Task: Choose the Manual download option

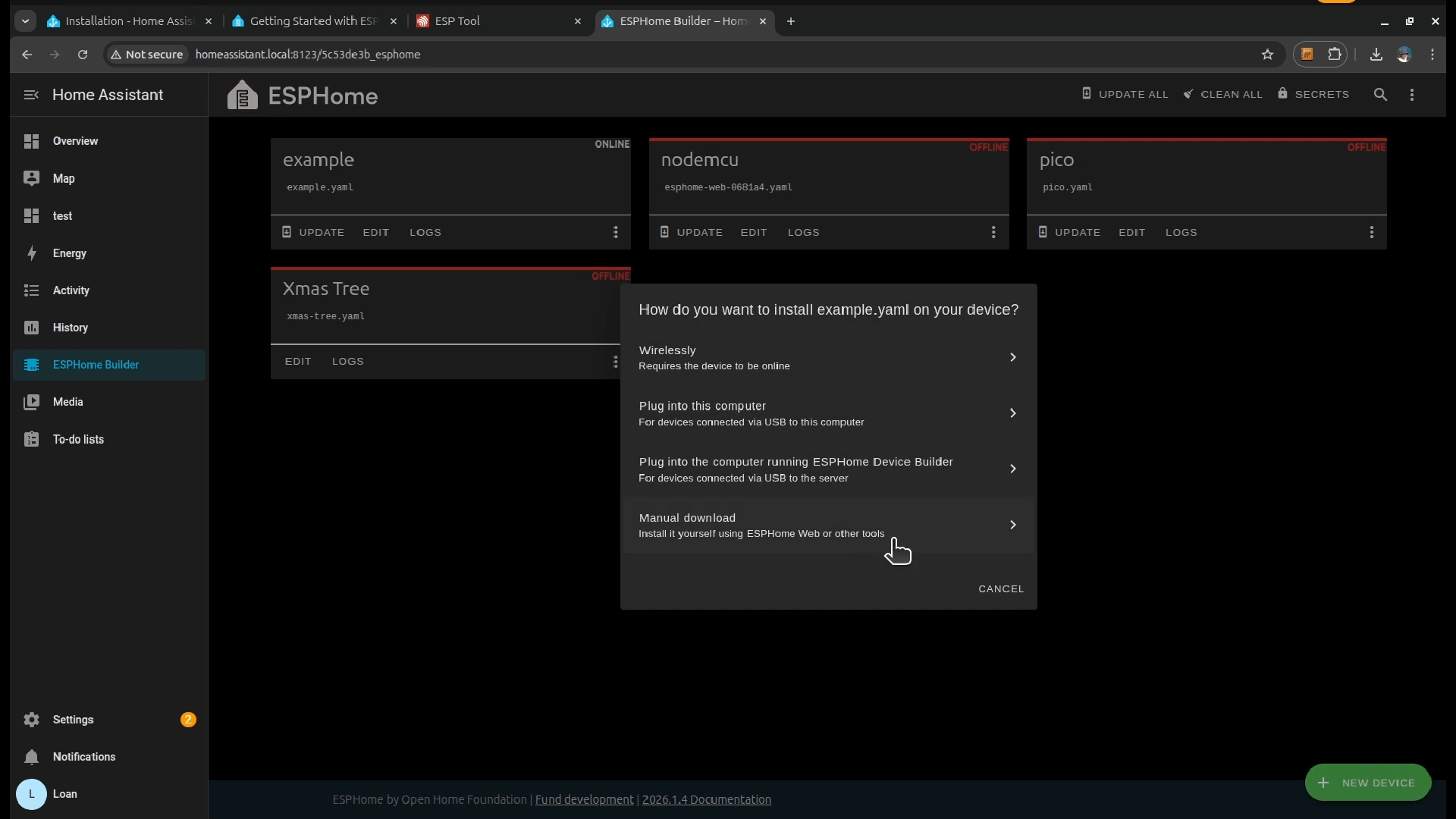Action: [x=828, y=525]
